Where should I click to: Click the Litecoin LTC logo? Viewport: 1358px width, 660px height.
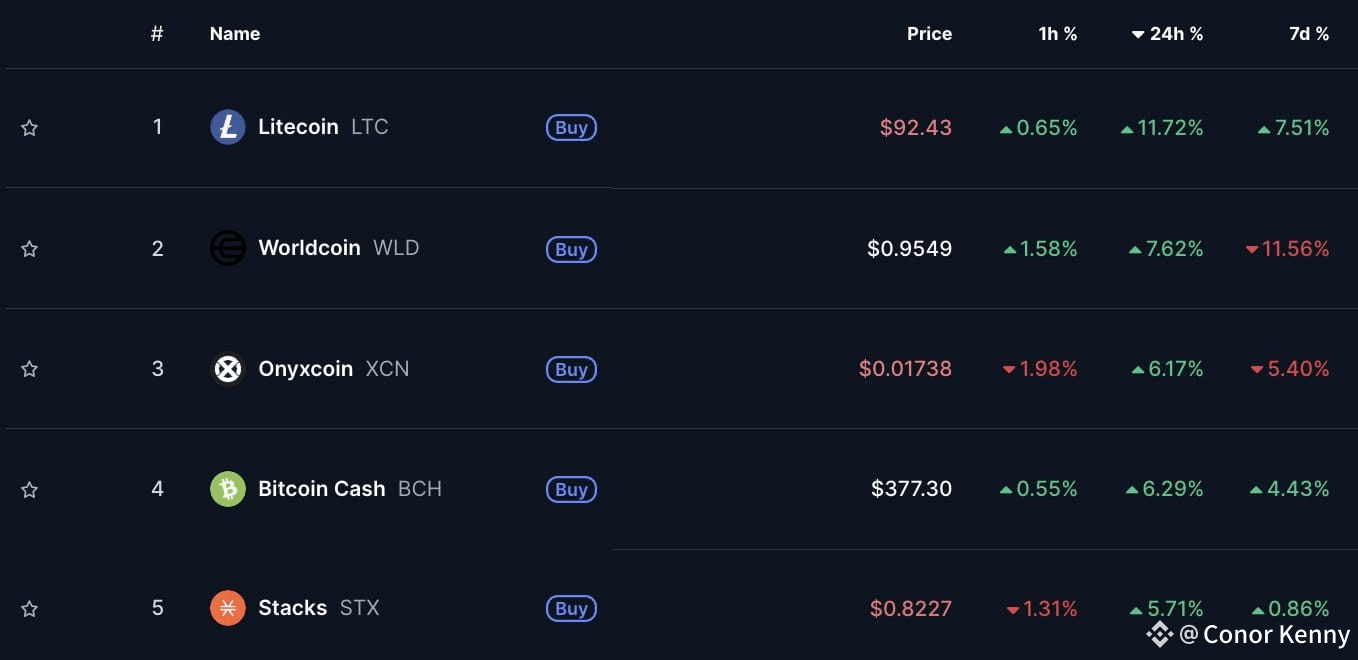pyautogui.click(x=227, y=127)
